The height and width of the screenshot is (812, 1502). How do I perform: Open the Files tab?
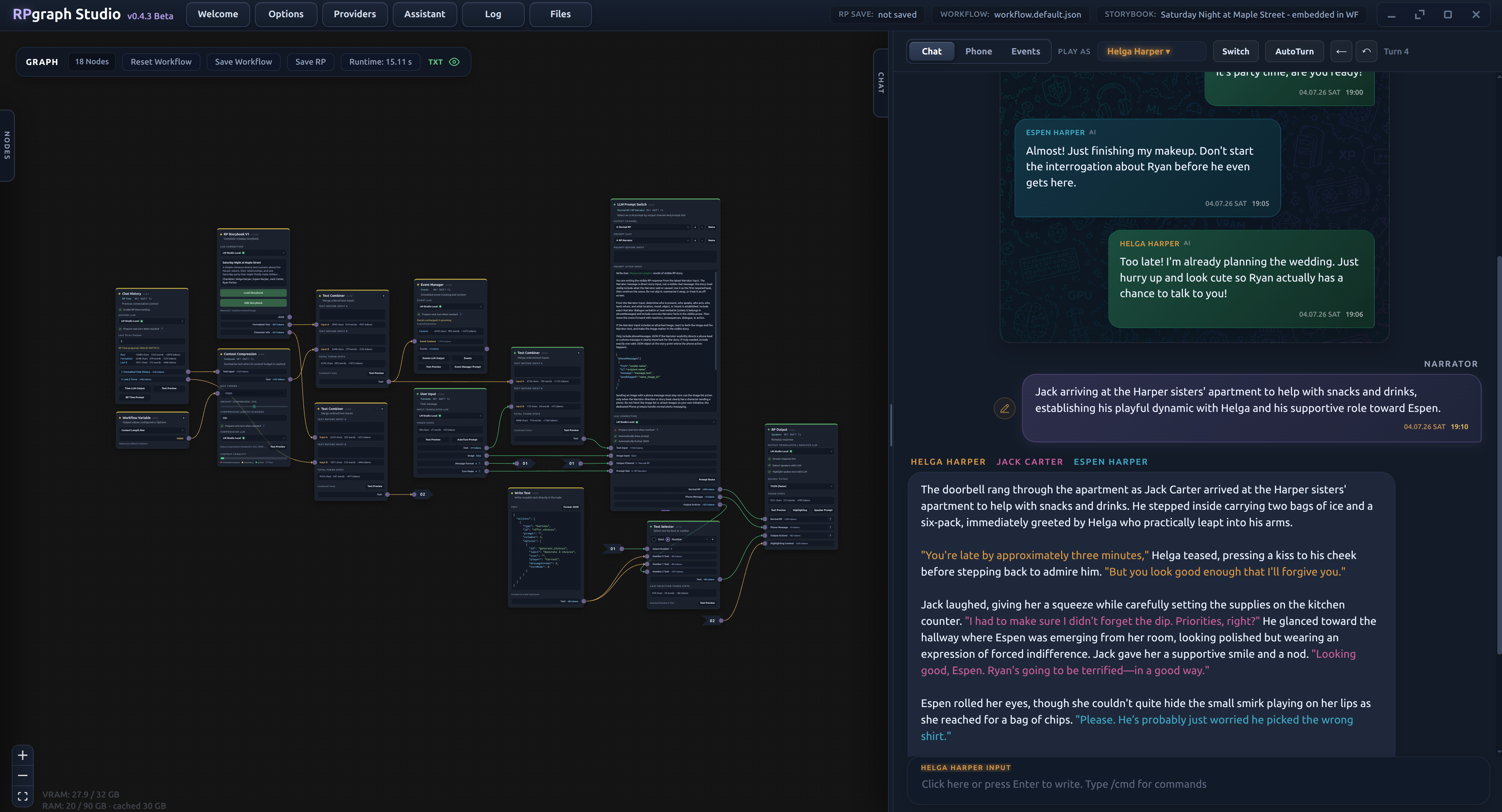[560, 14]
